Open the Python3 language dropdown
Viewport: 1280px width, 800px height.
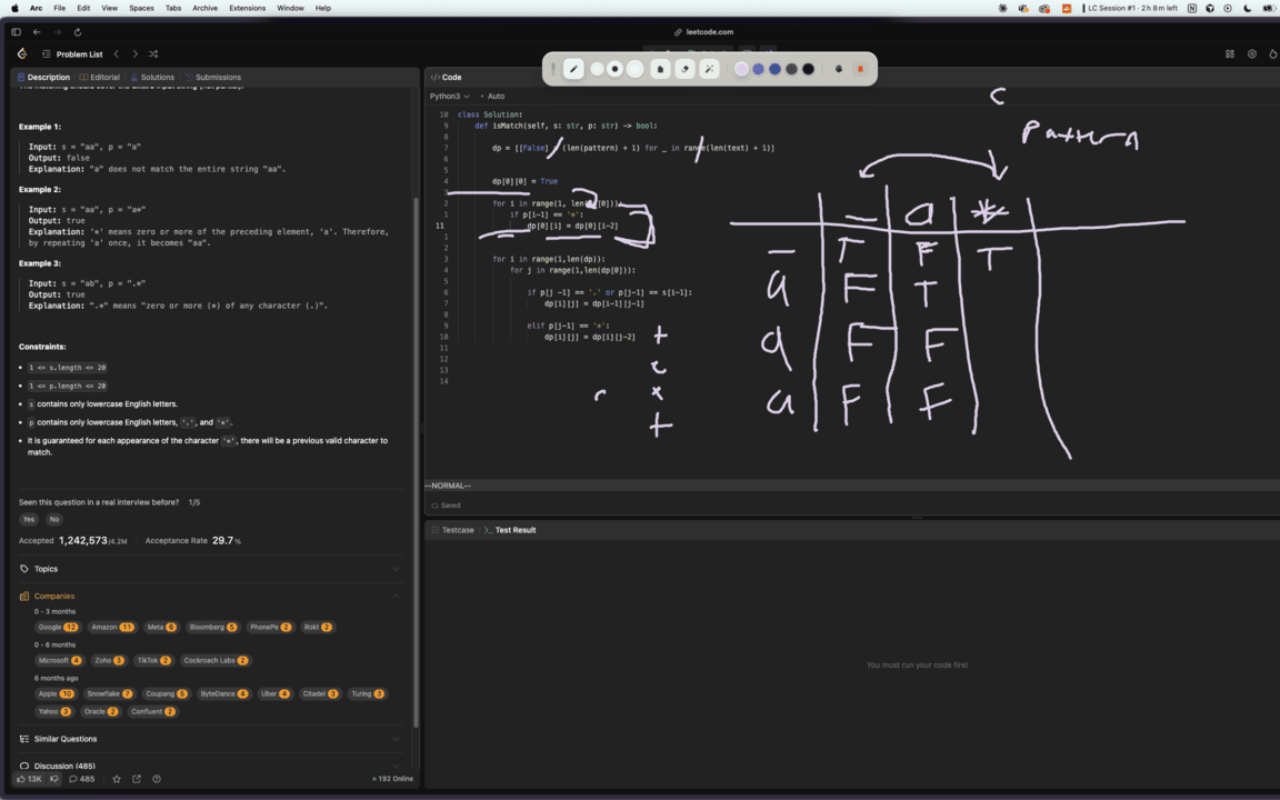click(x=449, y=96)
